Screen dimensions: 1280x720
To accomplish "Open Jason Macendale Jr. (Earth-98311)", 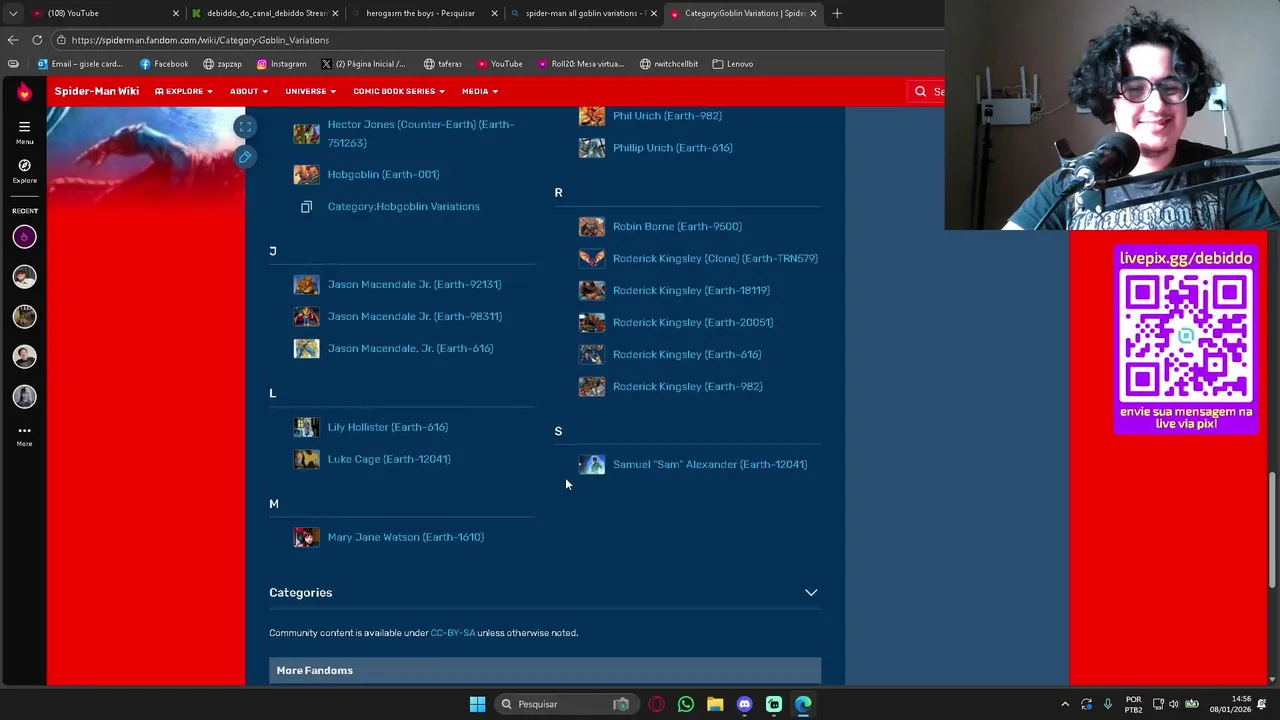I will click(414, 316).
